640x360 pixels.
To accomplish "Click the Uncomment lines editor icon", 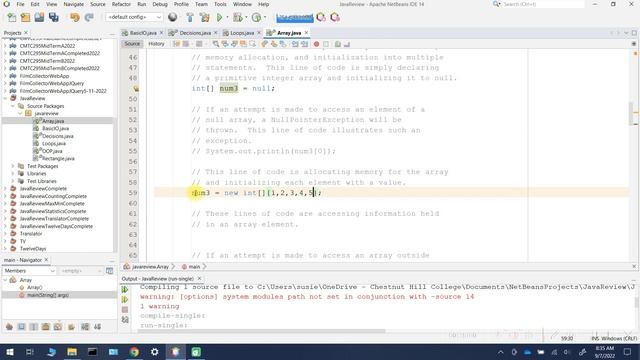I will (347, 44).
